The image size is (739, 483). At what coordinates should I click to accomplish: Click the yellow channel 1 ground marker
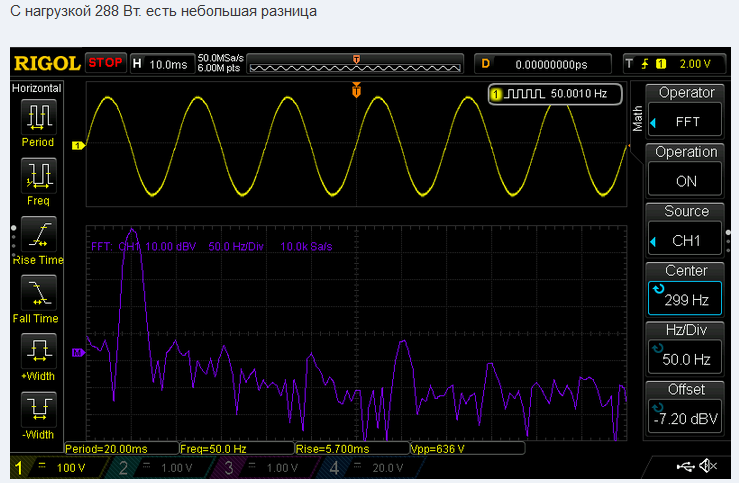pyautogui.click(x=78, y=146)
